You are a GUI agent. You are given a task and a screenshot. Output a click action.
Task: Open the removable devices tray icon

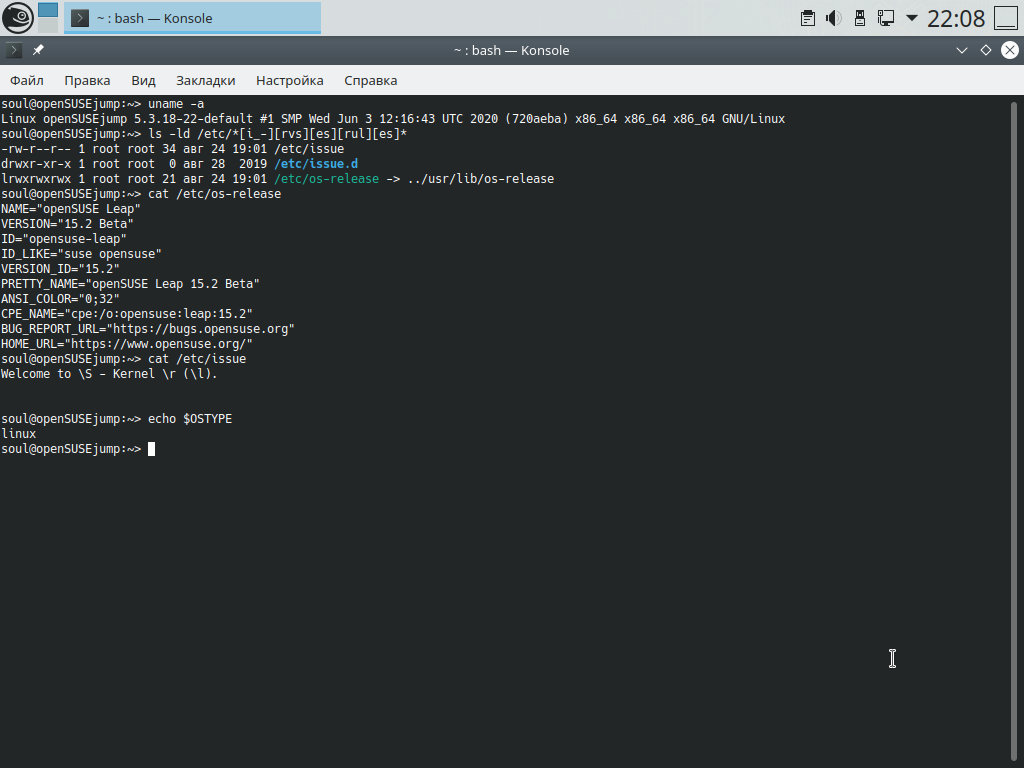[859, 18]
